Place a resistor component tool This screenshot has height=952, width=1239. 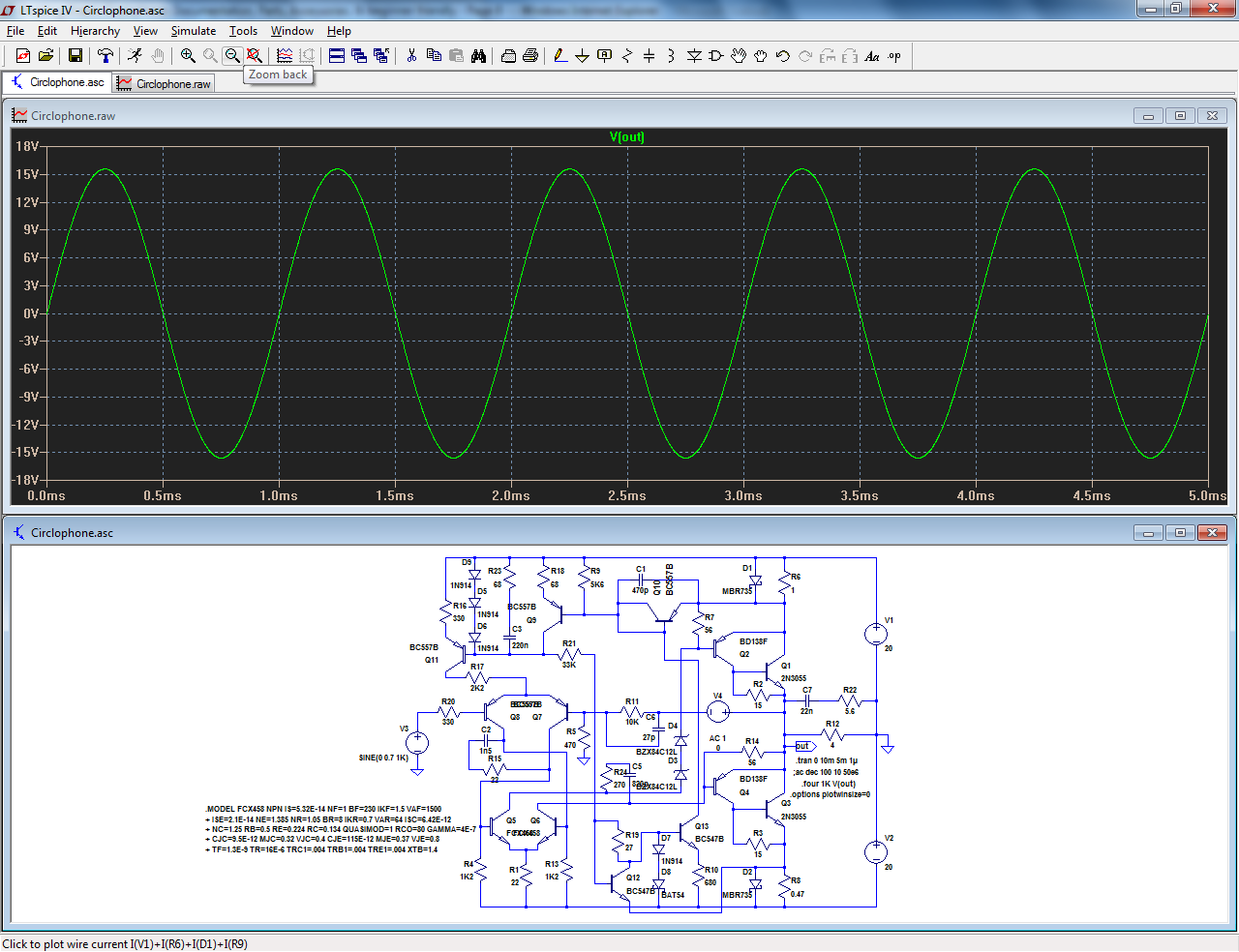tap(627, 56)
